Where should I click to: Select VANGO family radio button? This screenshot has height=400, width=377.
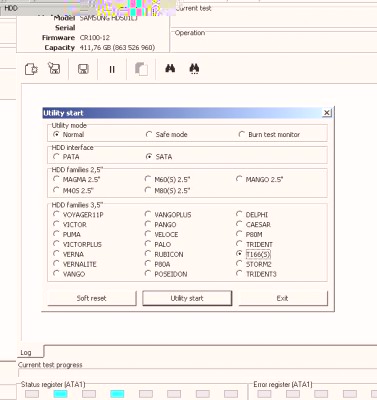tap(56, 274)
